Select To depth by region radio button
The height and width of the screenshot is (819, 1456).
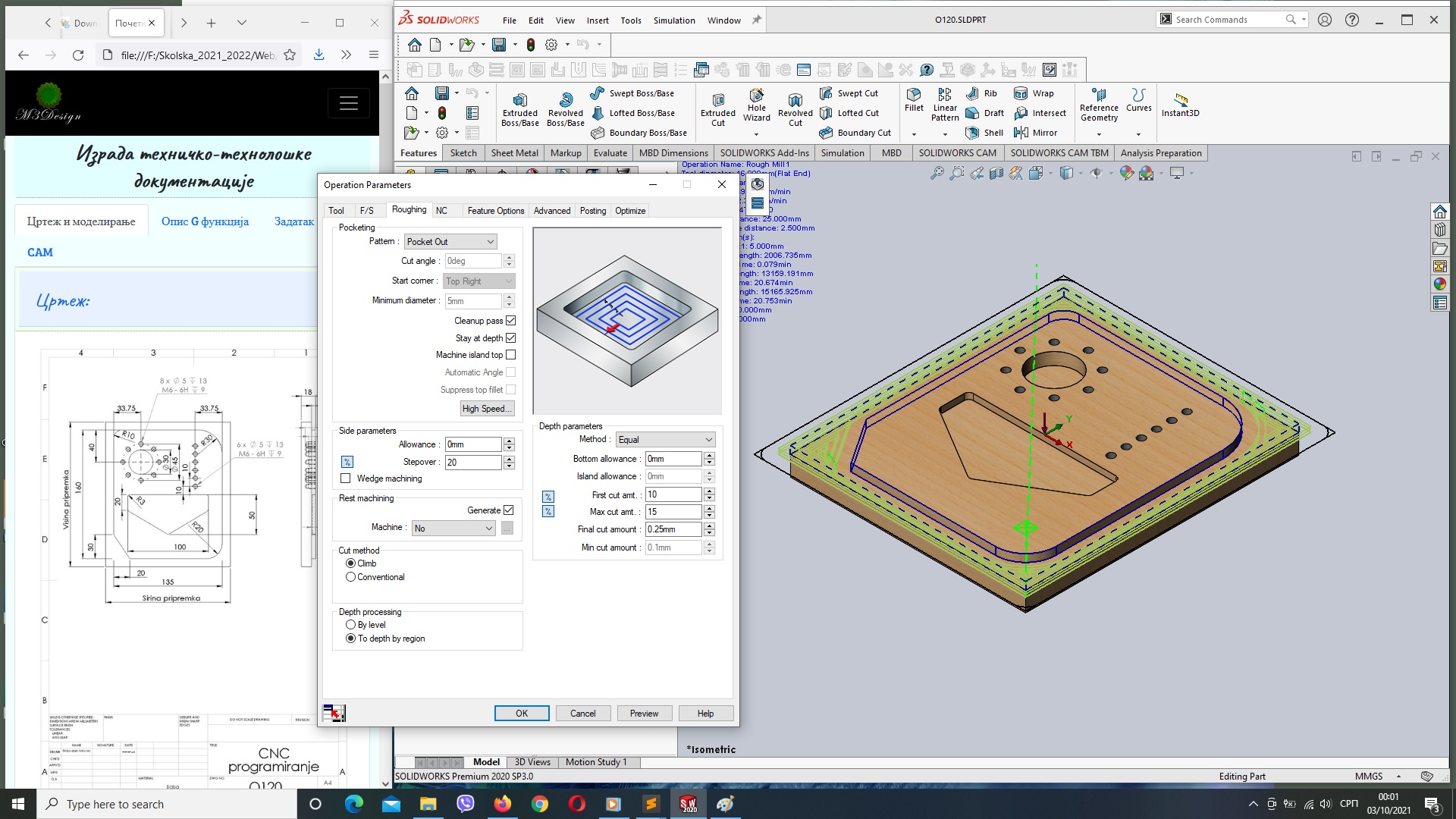[x=351, y=638]
